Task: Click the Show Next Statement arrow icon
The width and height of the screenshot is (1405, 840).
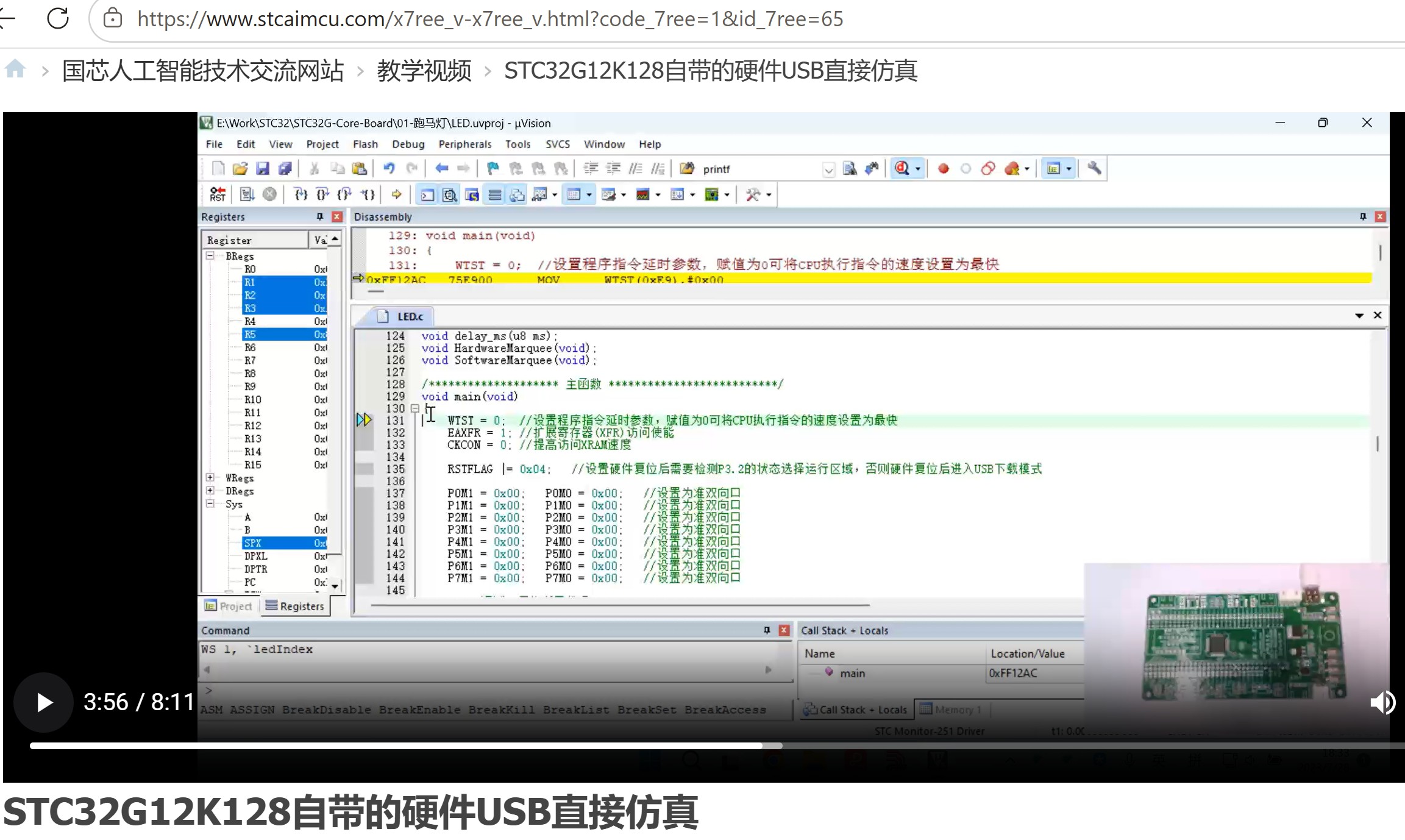Action: tap(396, 194)
